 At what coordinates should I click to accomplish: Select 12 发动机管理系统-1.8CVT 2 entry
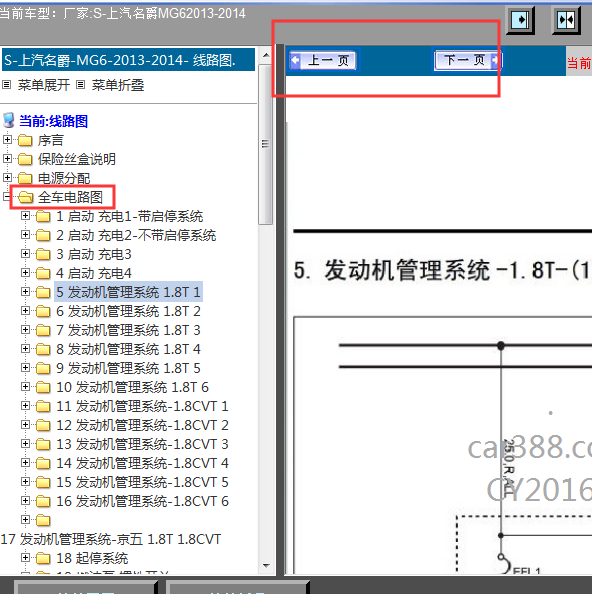[x=142, y=425]
